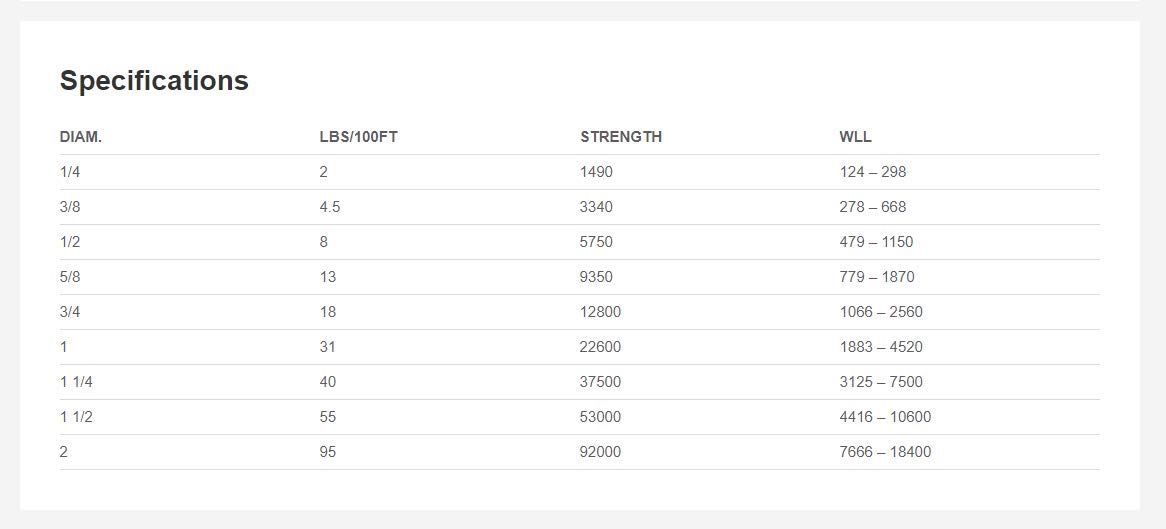
Task: Click the Specifications heading
Action: pyautogui.click(x=154, y=81)
